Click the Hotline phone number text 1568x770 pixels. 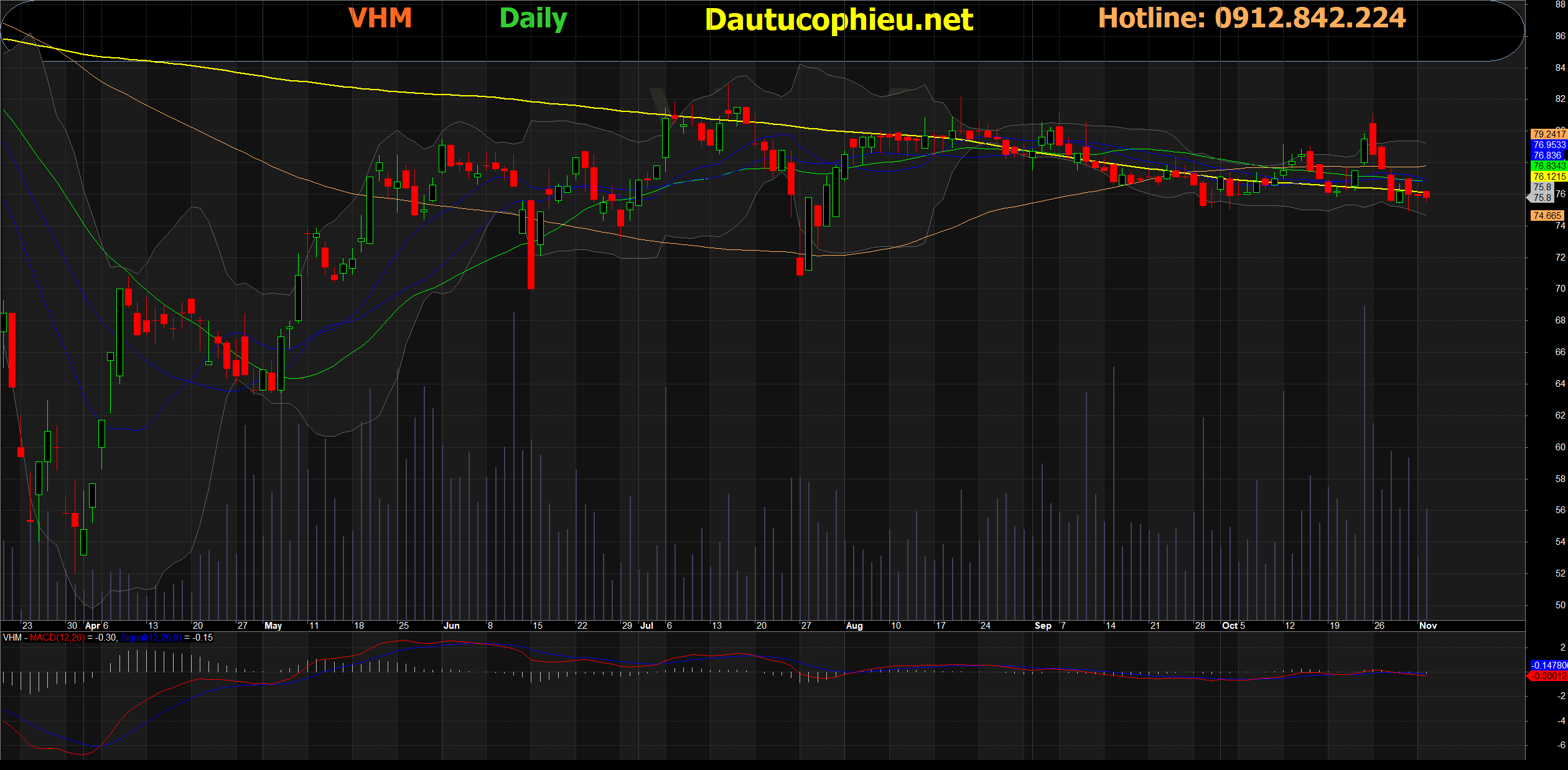point(1251,18)
